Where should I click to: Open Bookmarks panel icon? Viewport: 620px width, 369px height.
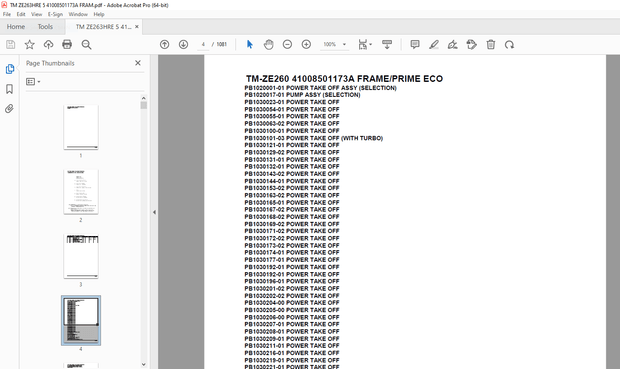[x=9, y=89]
